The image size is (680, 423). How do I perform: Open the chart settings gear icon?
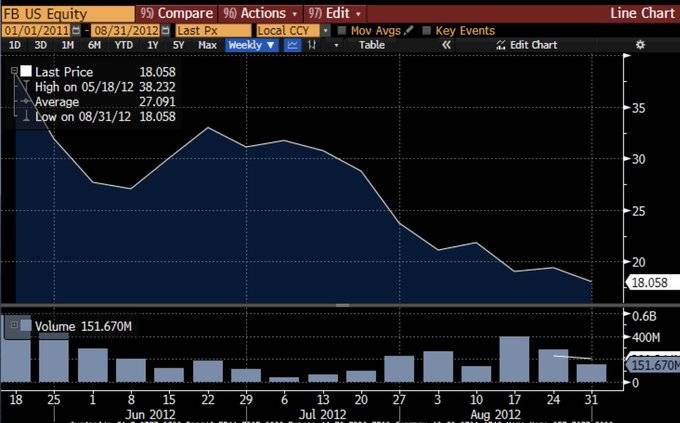coord(640,45)
